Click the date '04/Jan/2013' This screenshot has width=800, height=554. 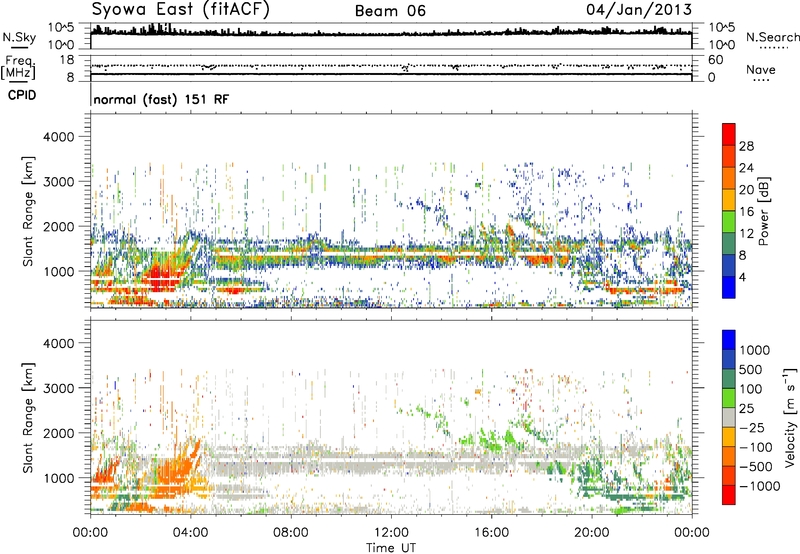tap(639, 10)
